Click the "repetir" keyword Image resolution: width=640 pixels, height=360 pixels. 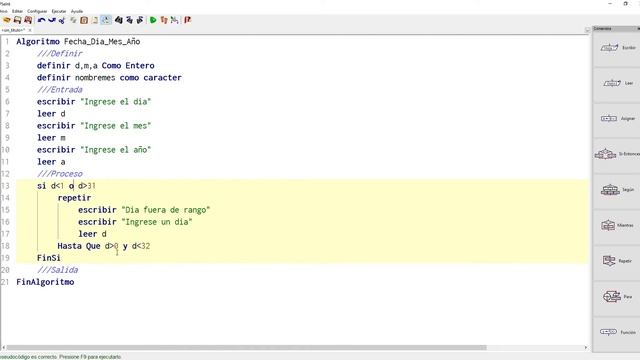[74, 198]
